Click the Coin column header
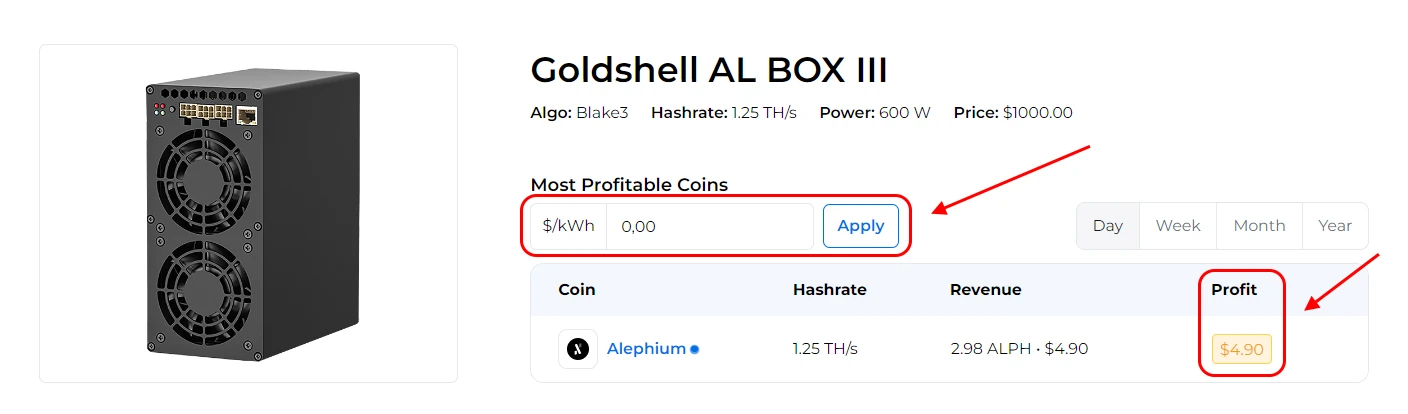This screenshot has width=1408, height=414. pos(577,290)
